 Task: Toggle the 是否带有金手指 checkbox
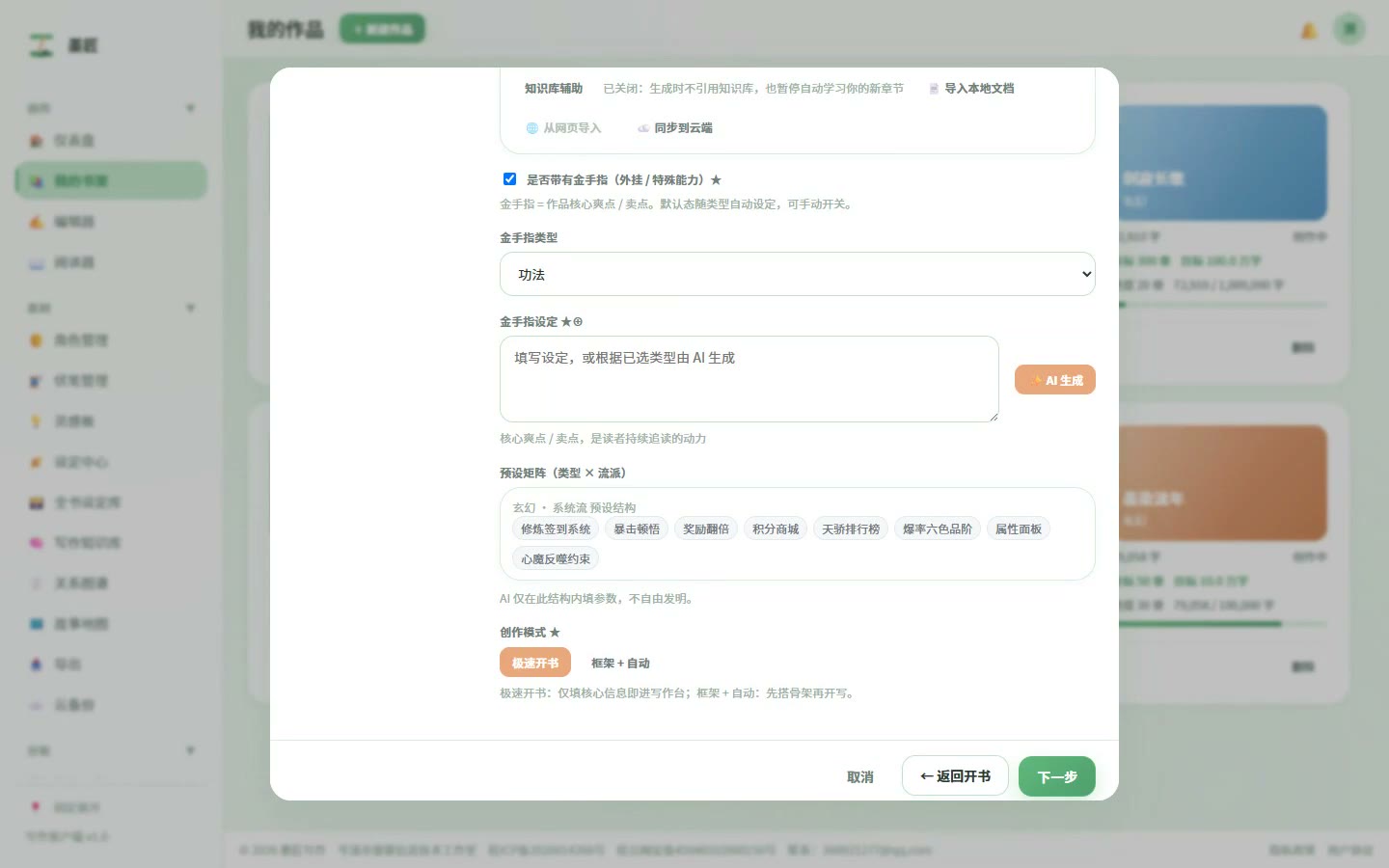coord(509,178)
